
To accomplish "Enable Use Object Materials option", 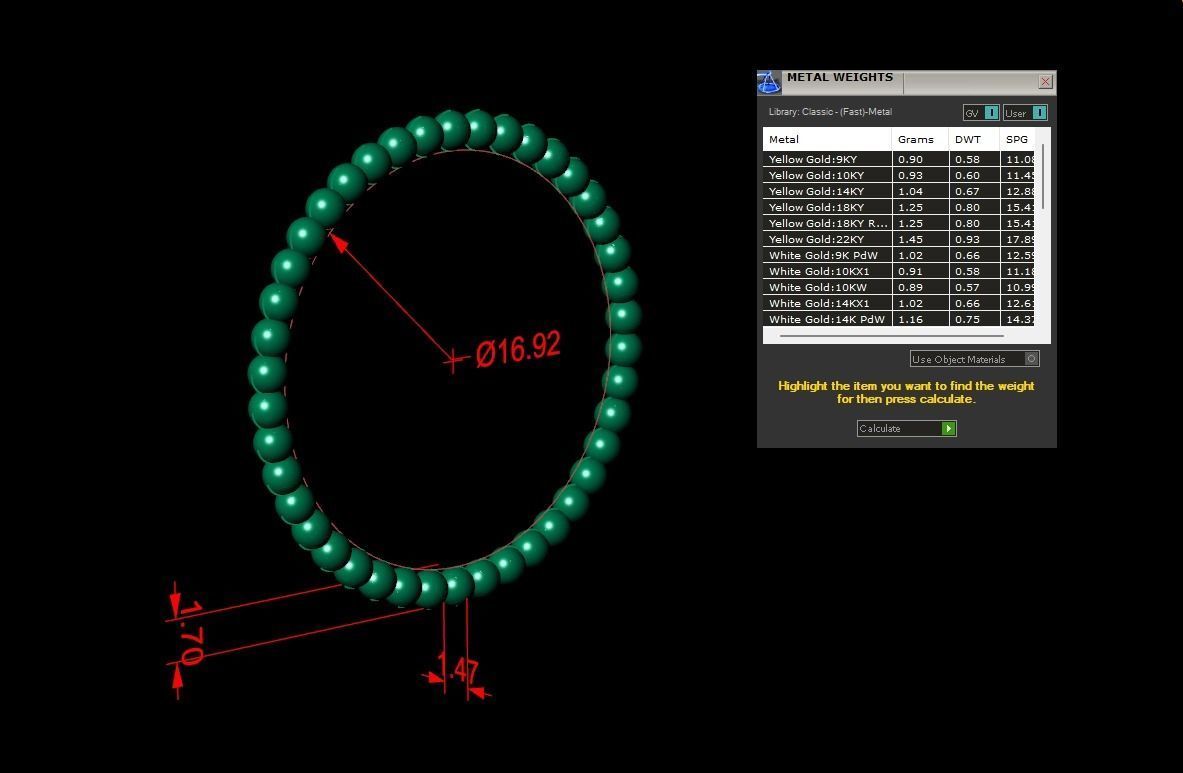I will pyautogui.click(x=975, y=359).
